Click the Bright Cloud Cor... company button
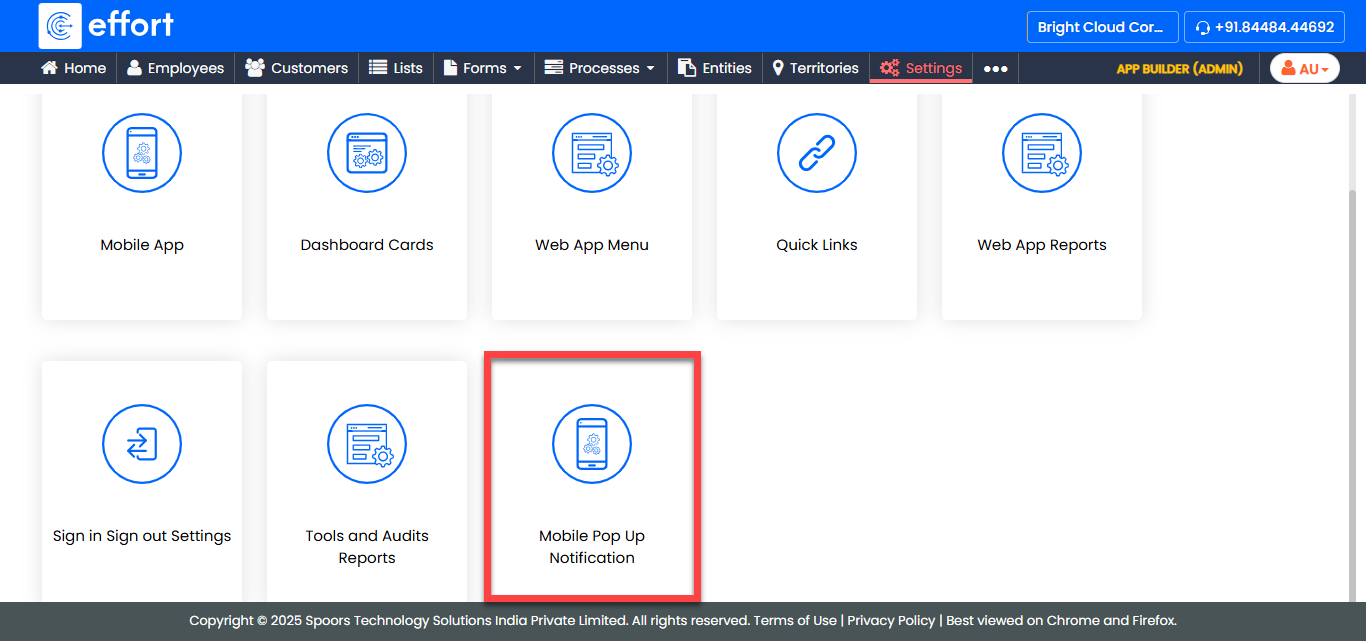This screenshot has height=641, width=1366. coord(1101,27)
